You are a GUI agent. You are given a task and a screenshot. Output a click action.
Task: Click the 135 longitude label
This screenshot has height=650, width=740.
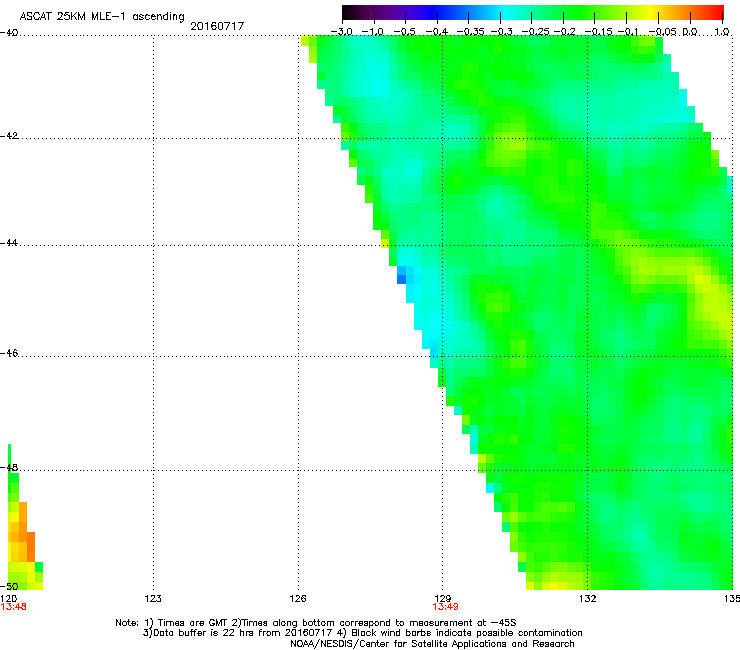click(732, 598)
